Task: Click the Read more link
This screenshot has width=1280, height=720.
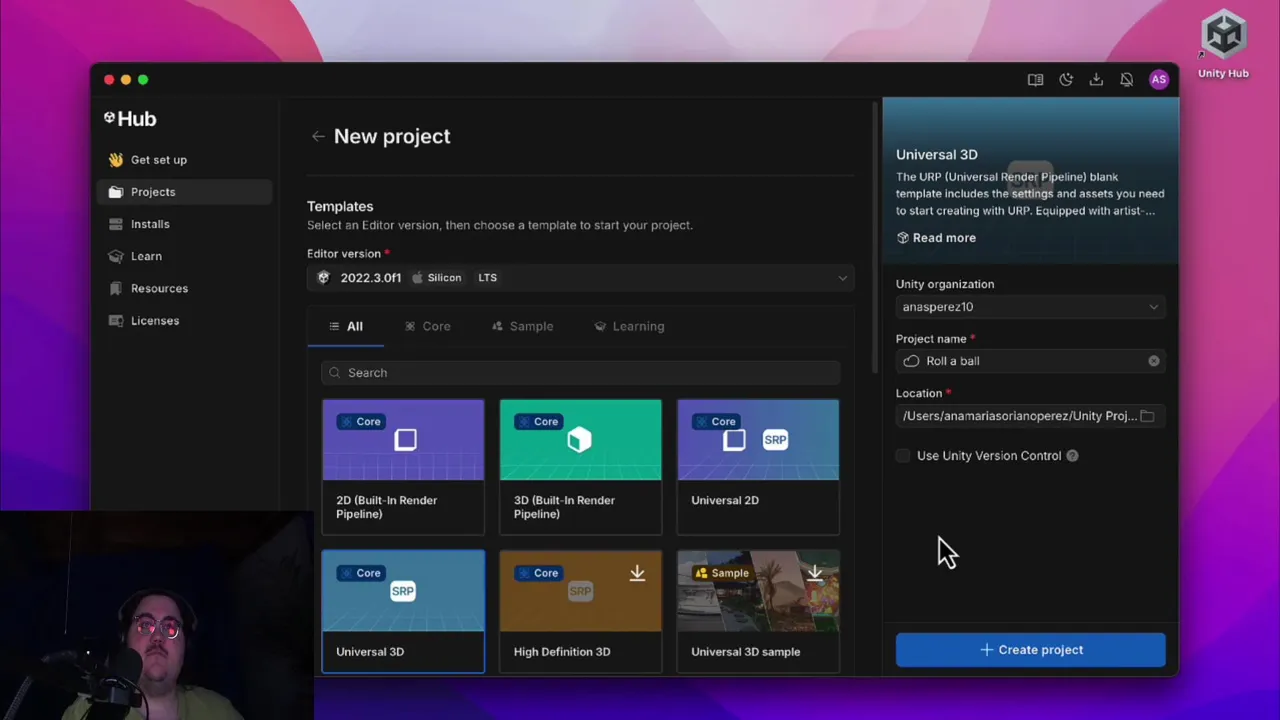Action: (x=936, y=238)
